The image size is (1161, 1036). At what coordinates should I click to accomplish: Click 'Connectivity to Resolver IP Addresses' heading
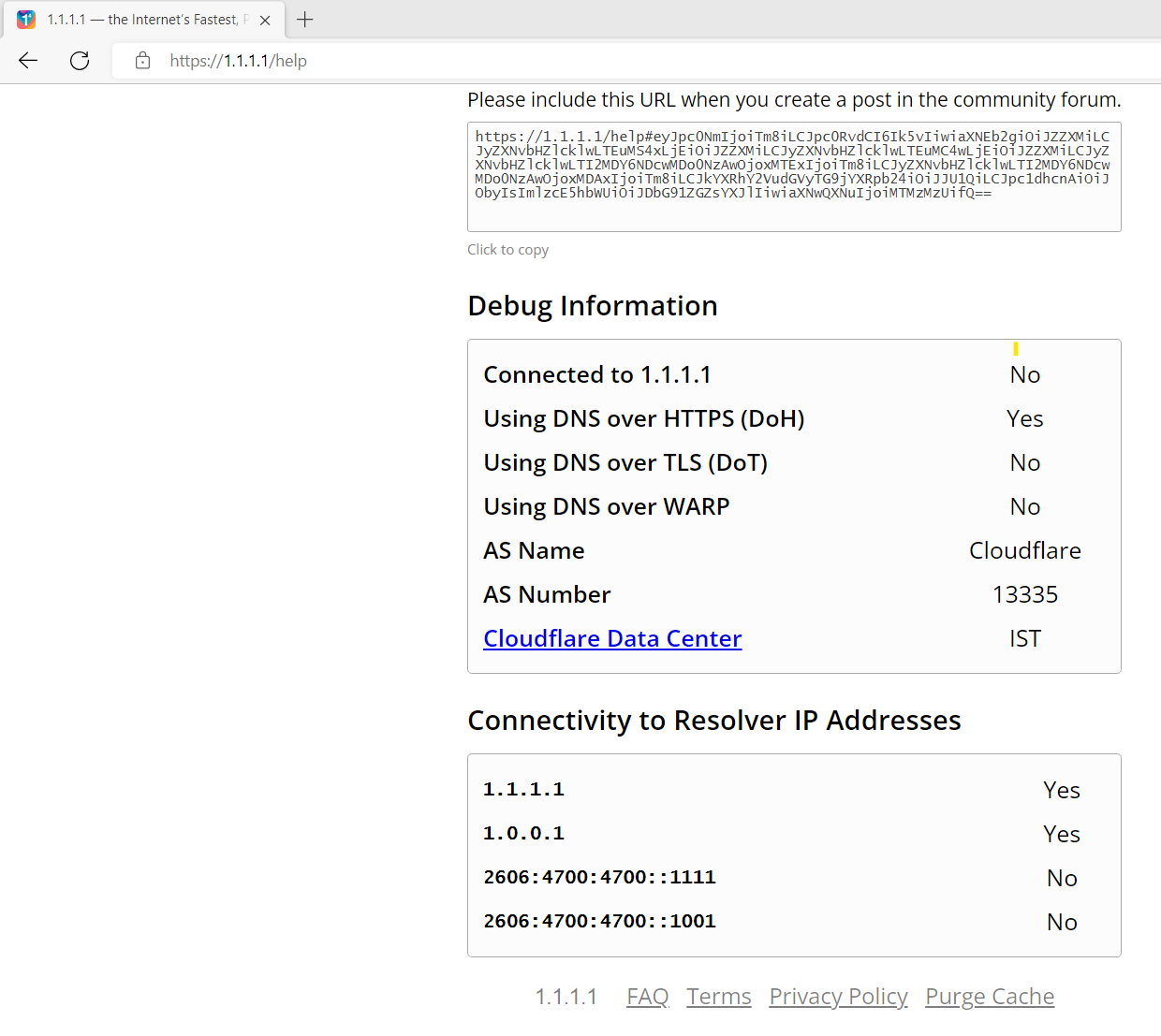click(714, 721)
